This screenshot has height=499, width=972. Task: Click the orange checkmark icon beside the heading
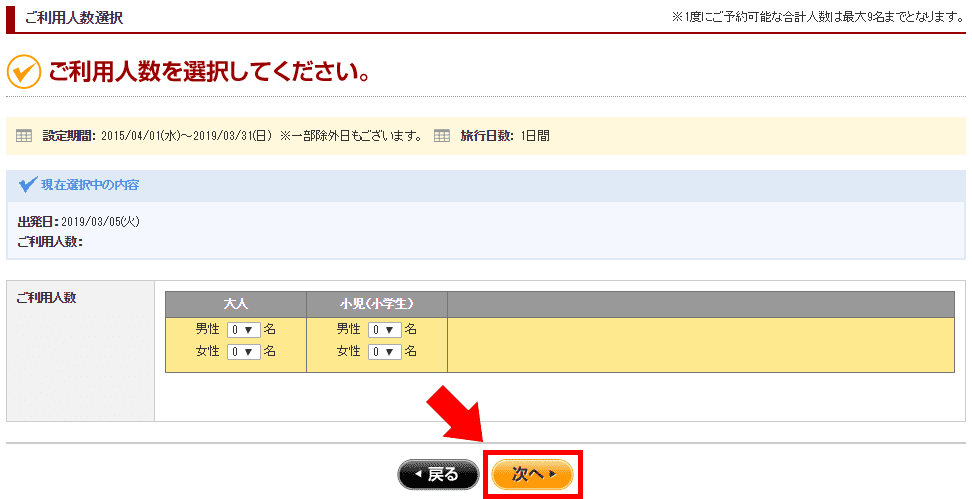coord(23,73)
